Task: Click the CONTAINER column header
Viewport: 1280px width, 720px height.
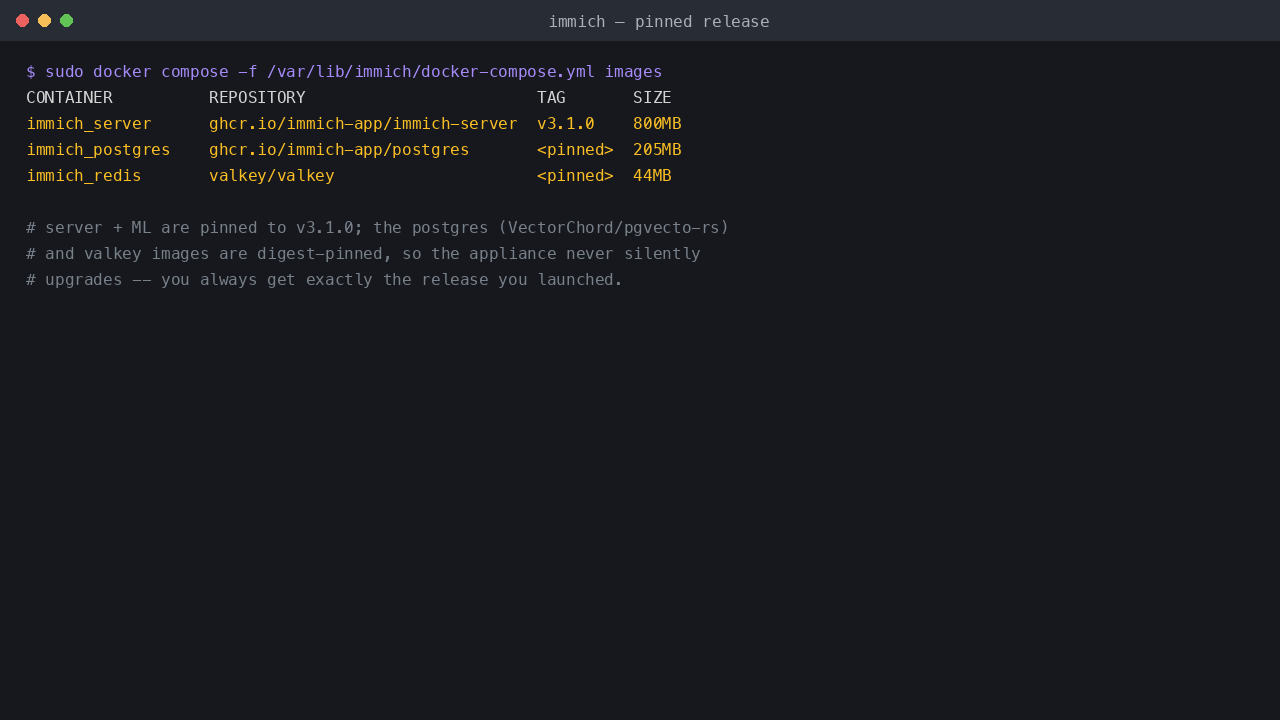Action: [69, 98]
